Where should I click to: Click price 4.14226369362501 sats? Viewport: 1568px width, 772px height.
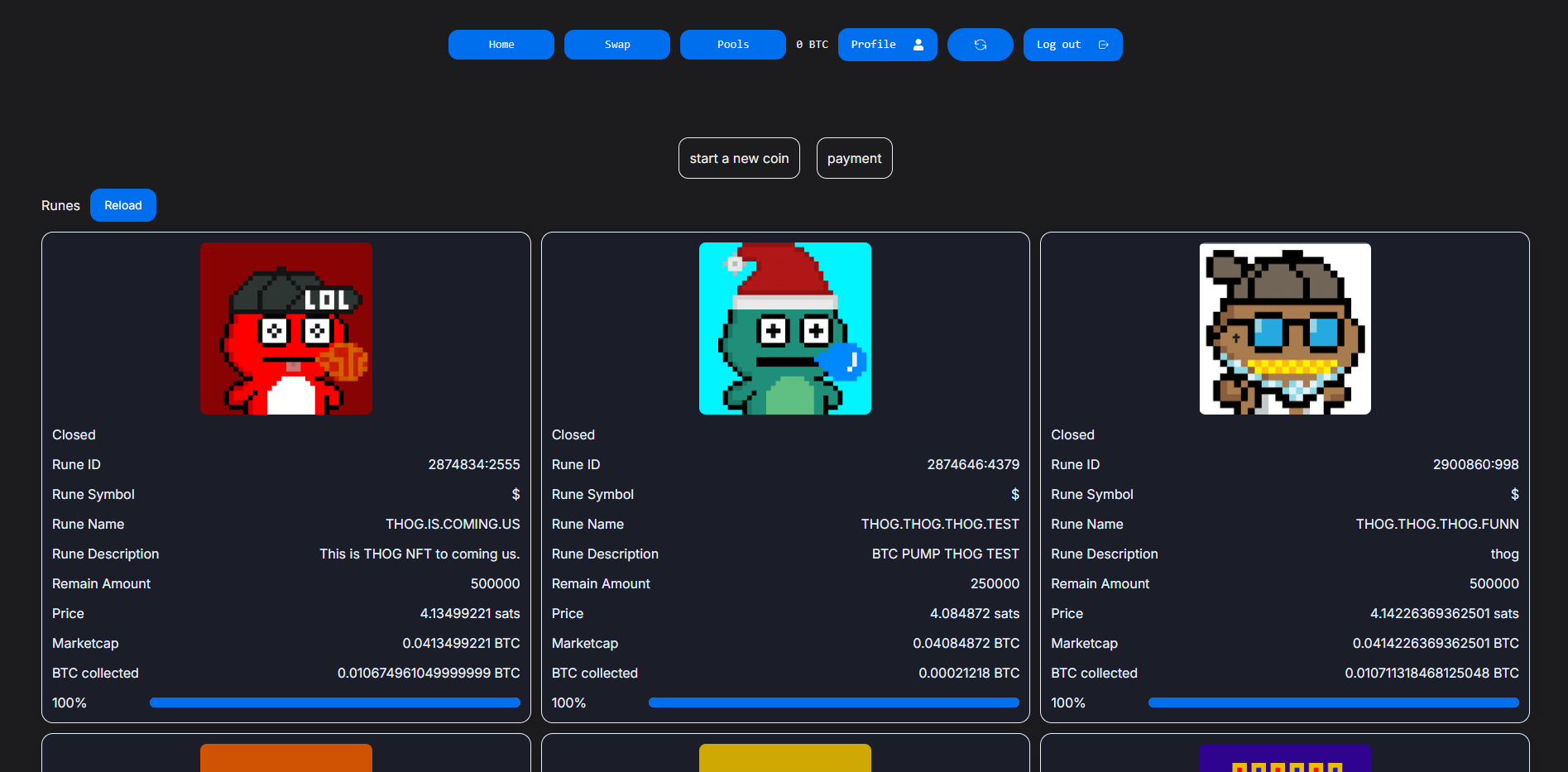point(1445,613)
